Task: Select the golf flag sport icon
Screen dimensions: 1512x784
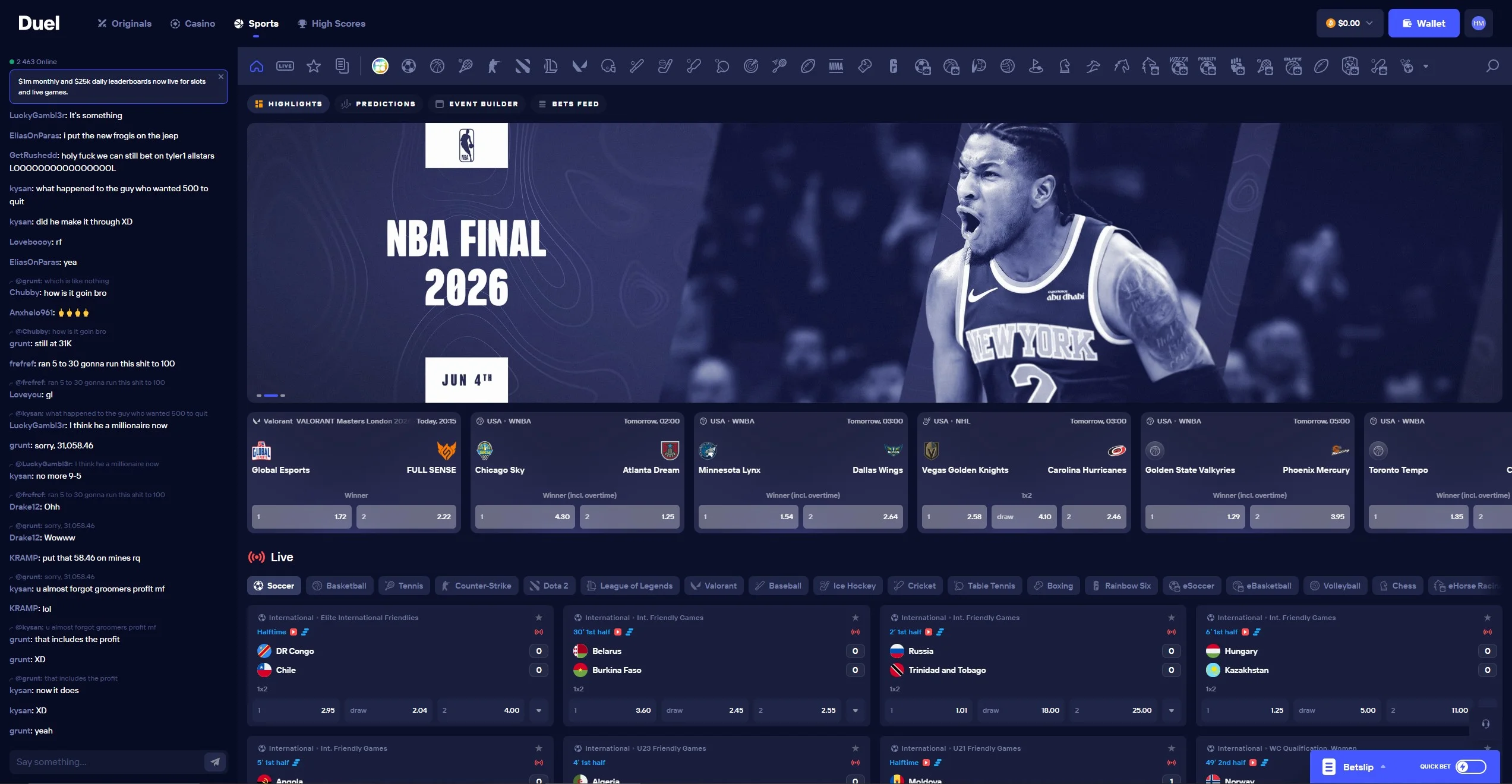Action: 1036,66
